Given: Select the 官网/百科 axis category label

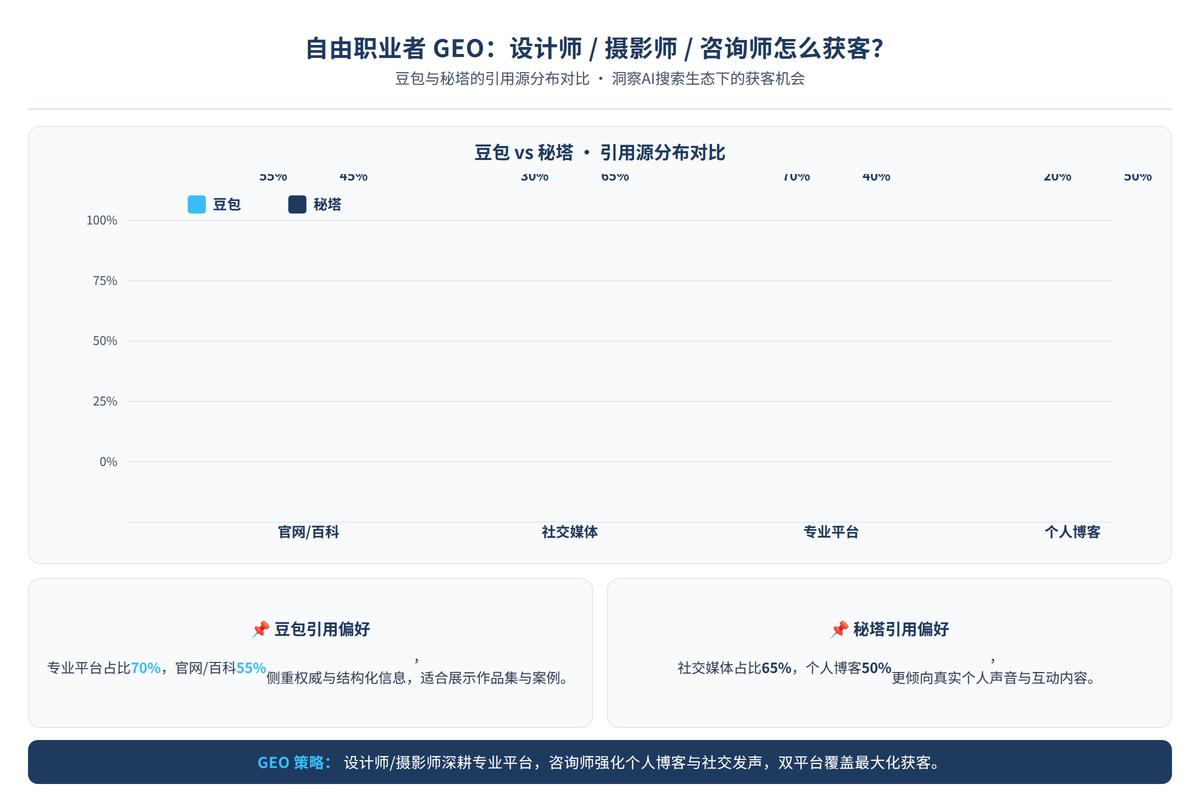Looking at the screenshot, I should [308, 532].
